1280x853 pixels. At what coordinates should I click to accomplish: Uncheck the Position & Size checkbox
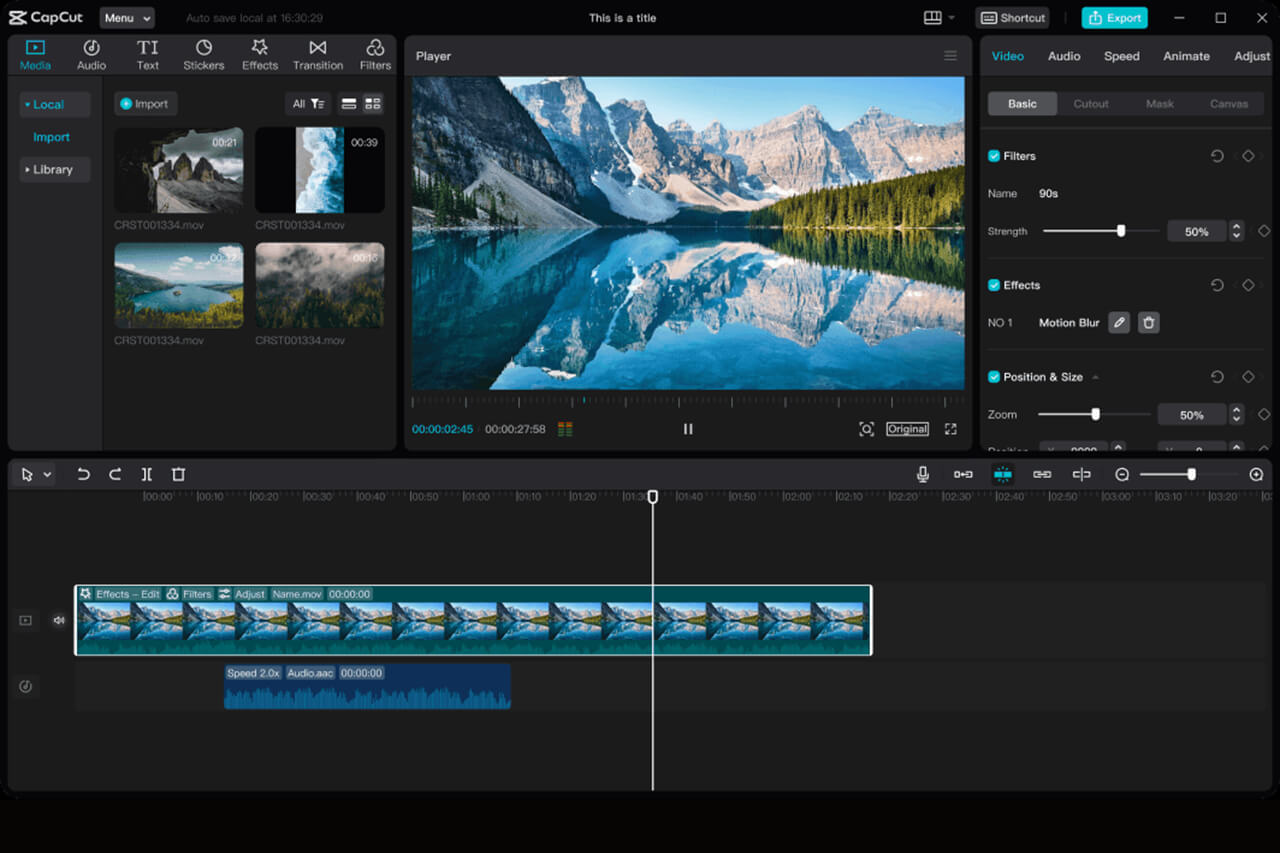click(x=994, y=377)
